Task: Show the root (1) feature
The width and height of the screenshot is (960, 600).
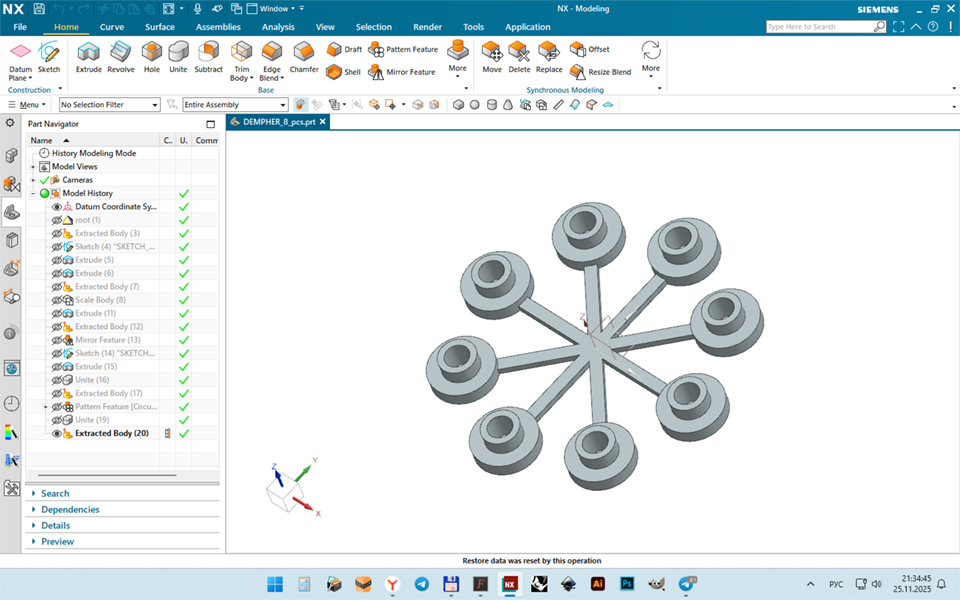Action: coord(57,220)
